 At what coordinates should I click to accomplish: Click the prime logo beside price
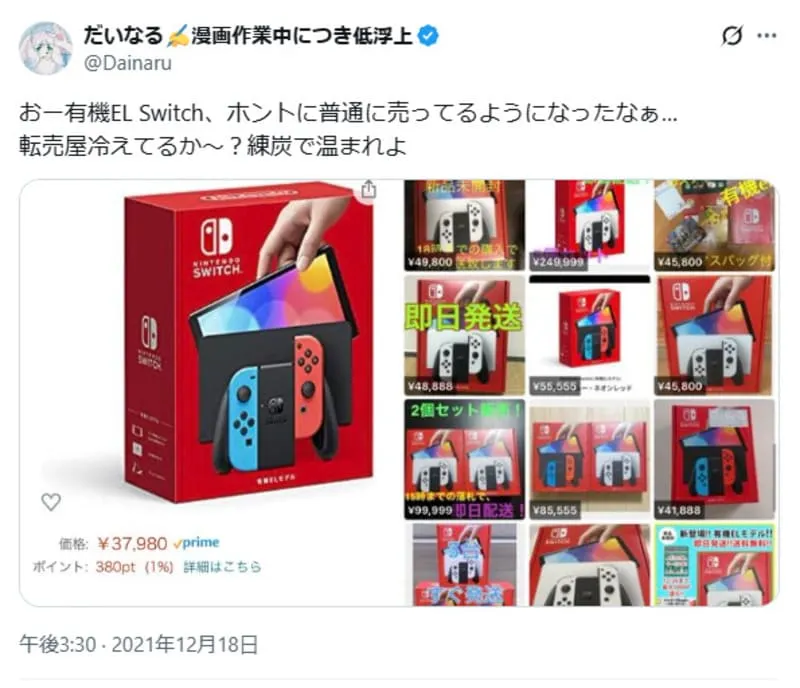196,543
